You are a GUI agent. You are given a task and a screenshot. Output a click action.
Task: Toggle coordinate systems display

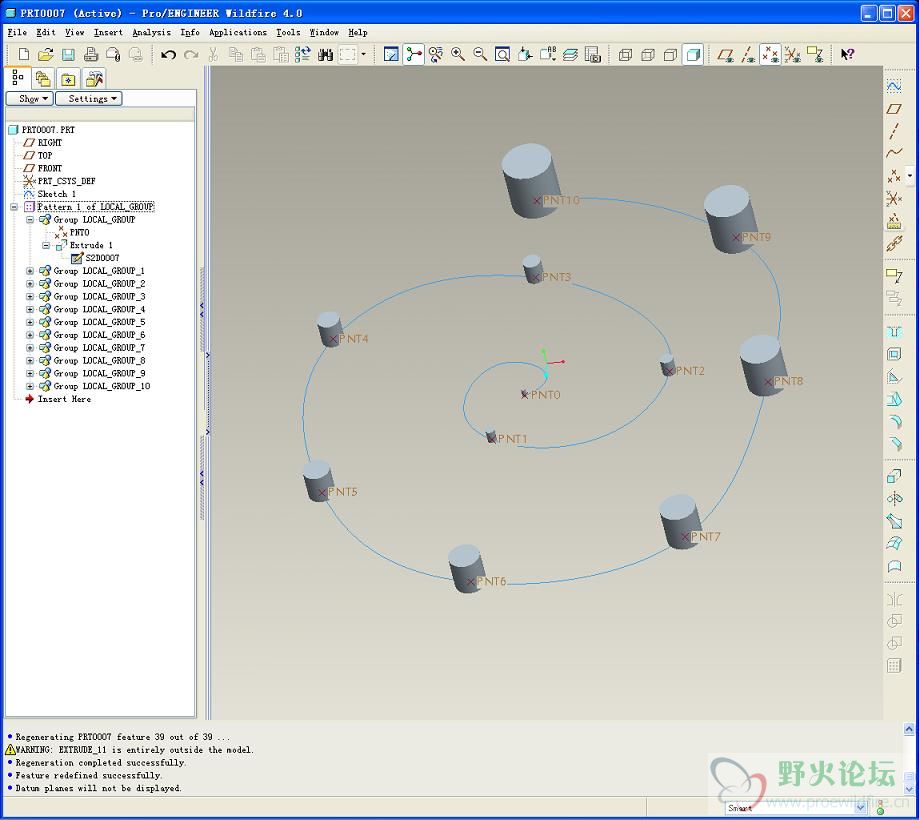point(792,55)
